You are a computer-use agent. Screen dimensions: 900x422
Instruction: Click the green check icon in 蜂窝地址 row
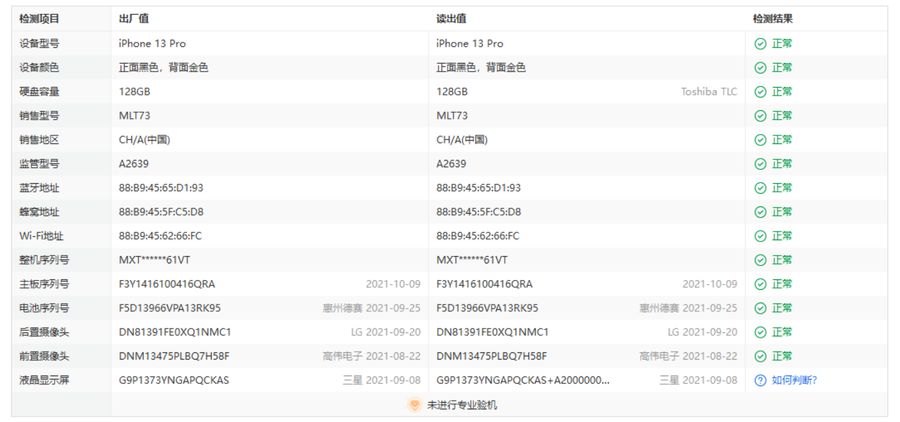(761, 212)
